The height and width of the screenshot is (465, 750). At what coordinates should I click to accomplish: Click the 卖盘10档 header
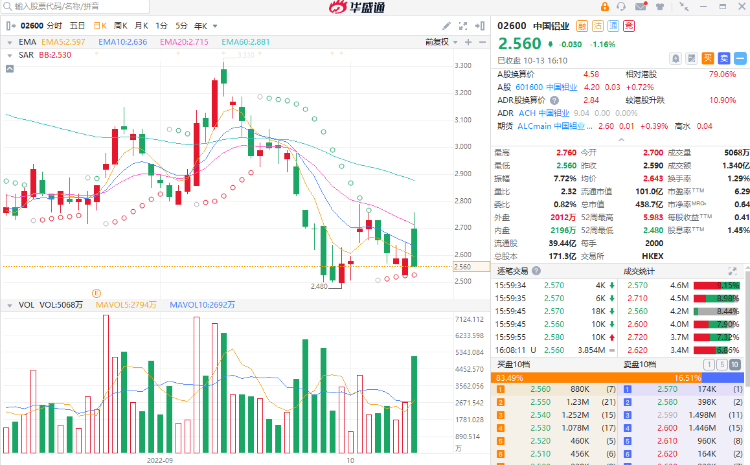pos(640,365)
